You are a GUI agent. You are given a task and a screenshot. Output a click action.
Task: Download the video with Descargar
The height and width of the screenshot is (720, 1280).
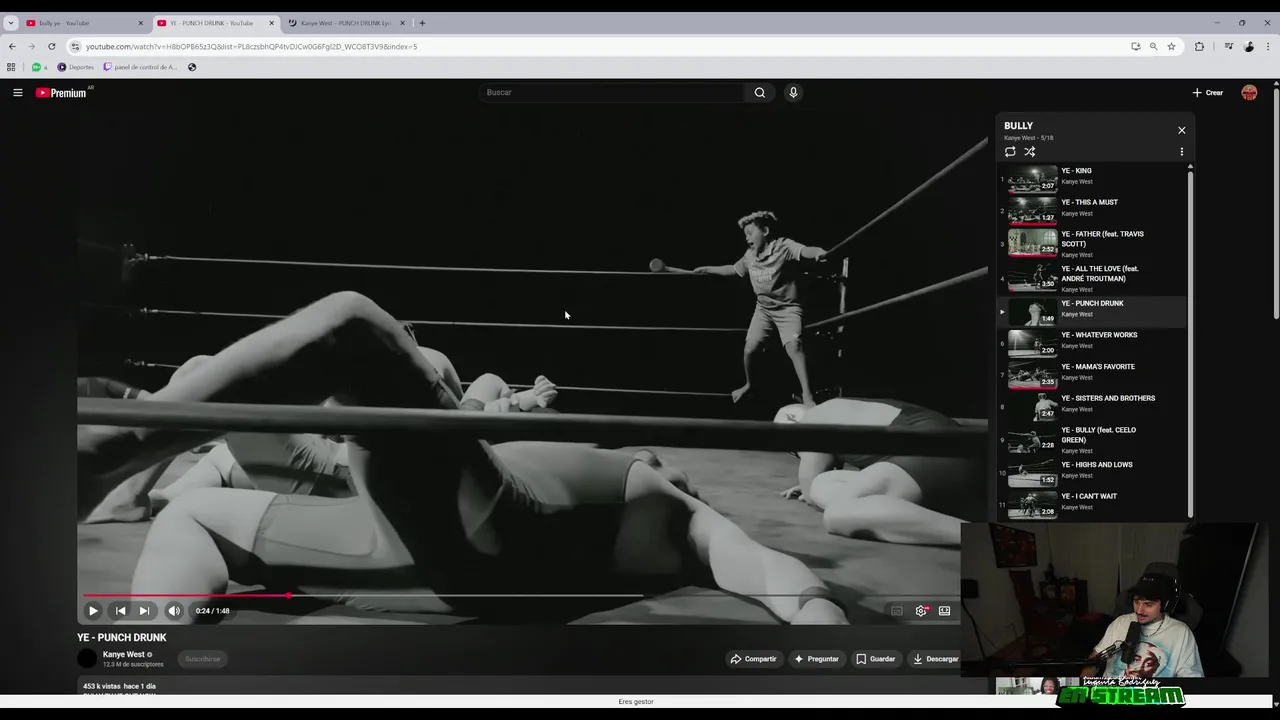click(x=934, y=659)
